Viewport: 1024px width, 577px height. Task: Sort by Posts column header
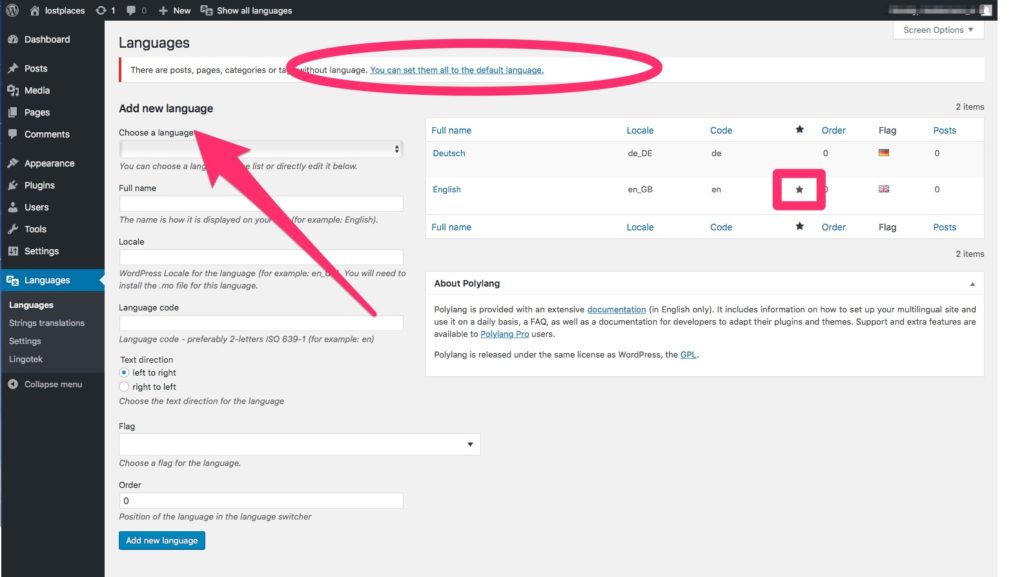click(944, 131)
